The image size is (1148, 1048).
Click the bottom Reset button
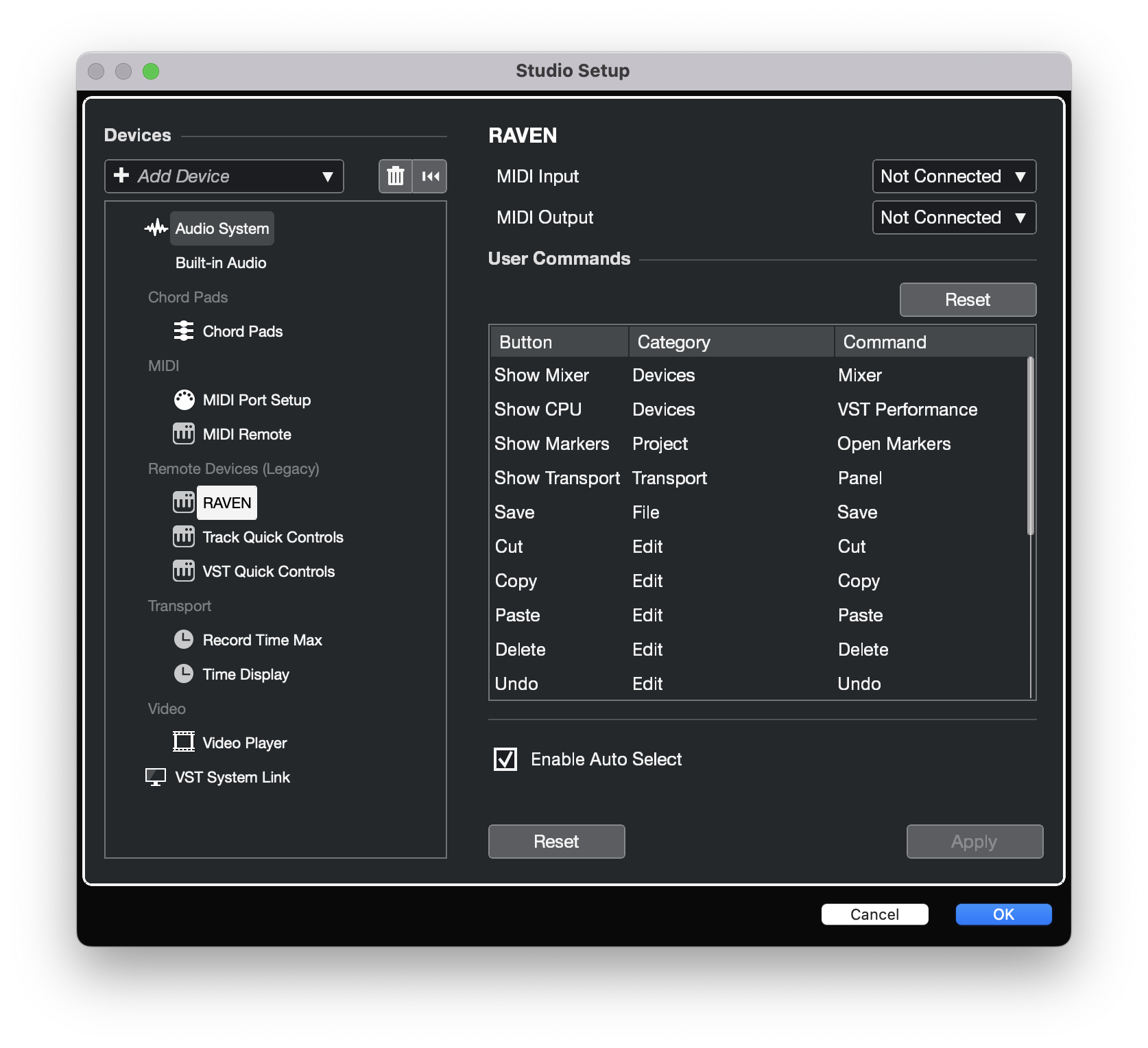click(x=556, y=842)
